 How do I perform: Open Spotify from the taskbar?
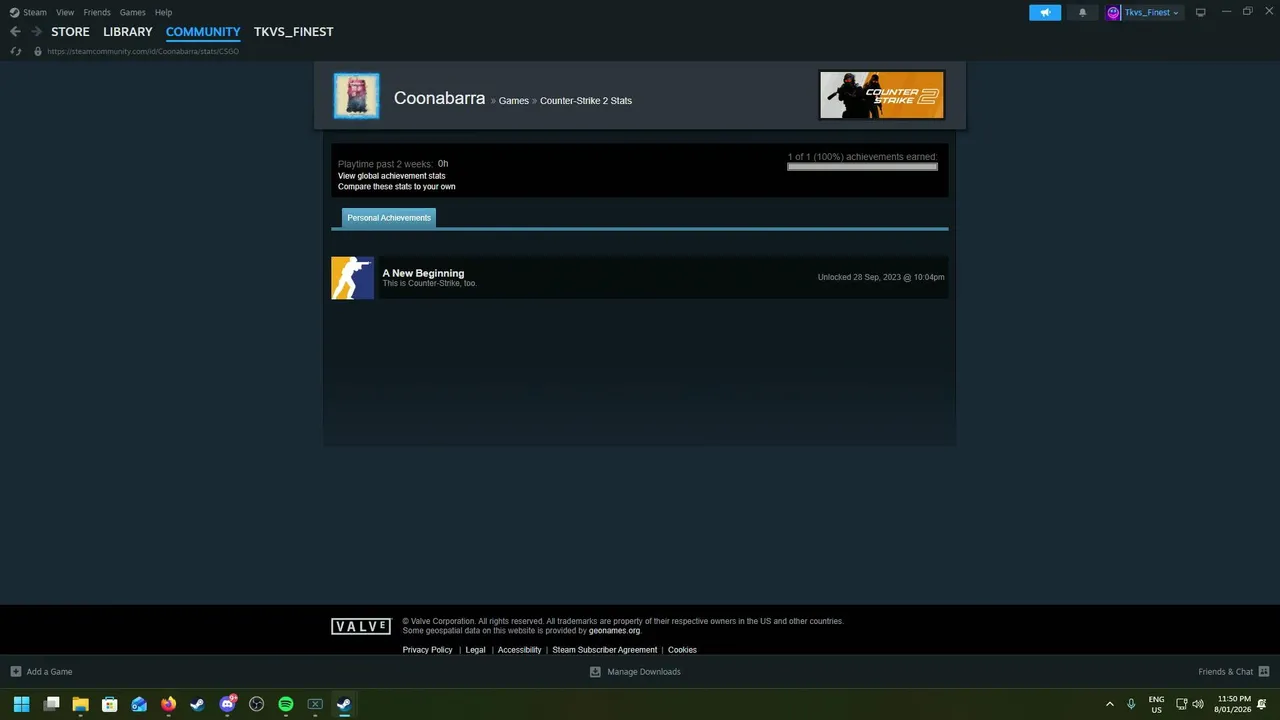pos(286,704)
